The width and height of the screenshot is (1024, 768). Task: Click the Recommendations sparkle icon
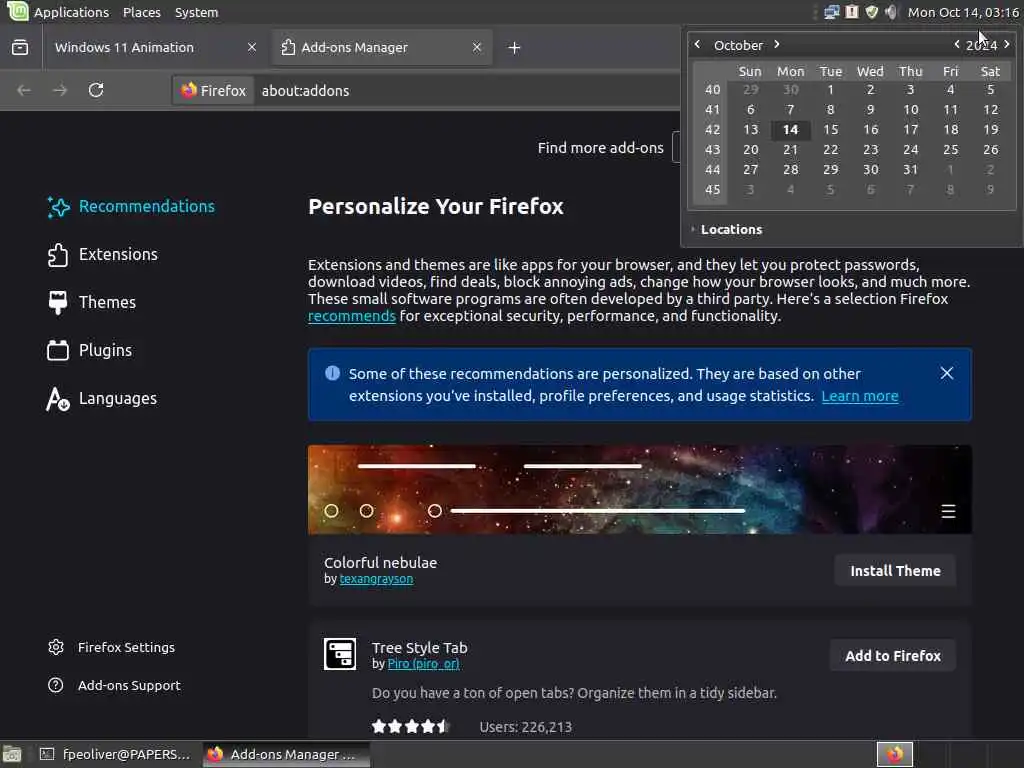(58, 207)
